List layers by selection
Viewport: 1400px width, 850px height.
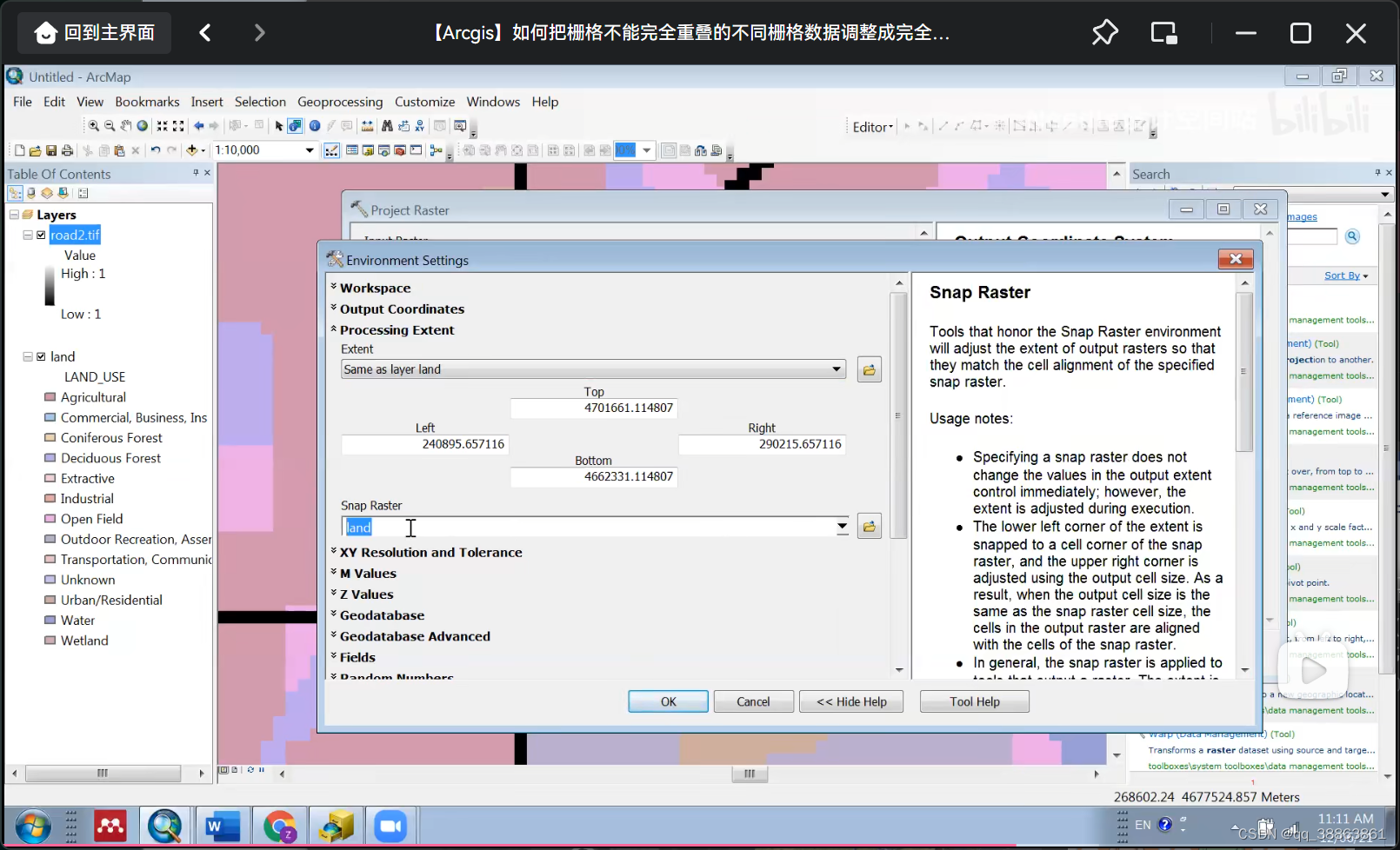(63, 193)
